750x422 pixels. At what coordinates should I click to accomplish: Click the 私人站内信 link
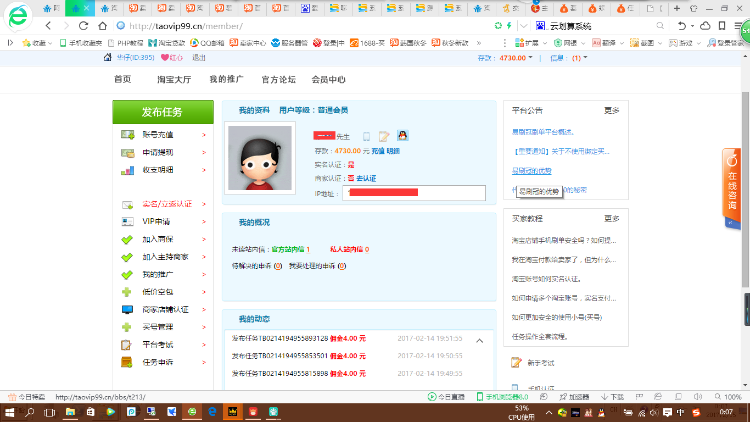347,249
